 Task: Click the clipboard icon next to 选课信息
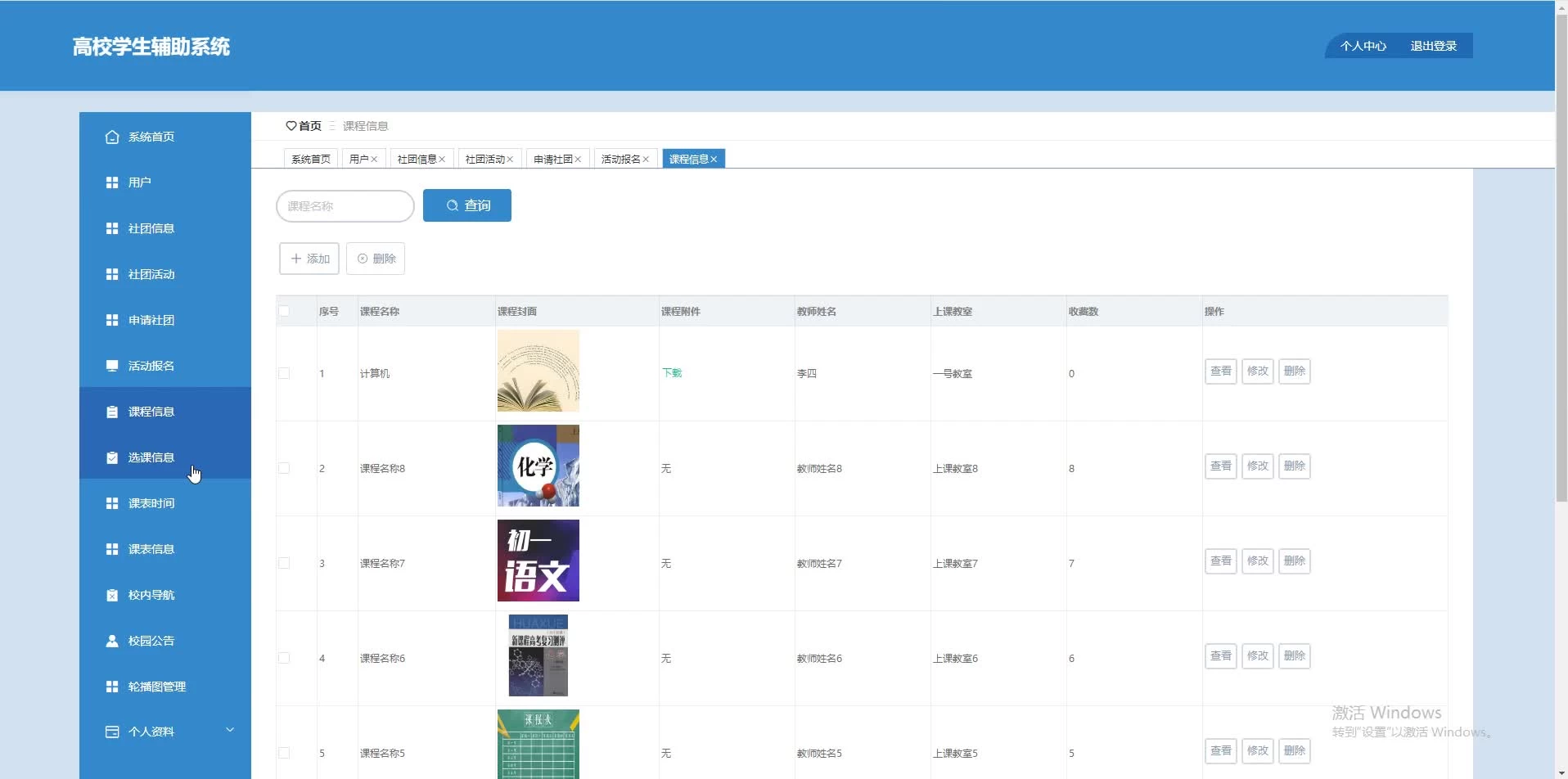112,457
